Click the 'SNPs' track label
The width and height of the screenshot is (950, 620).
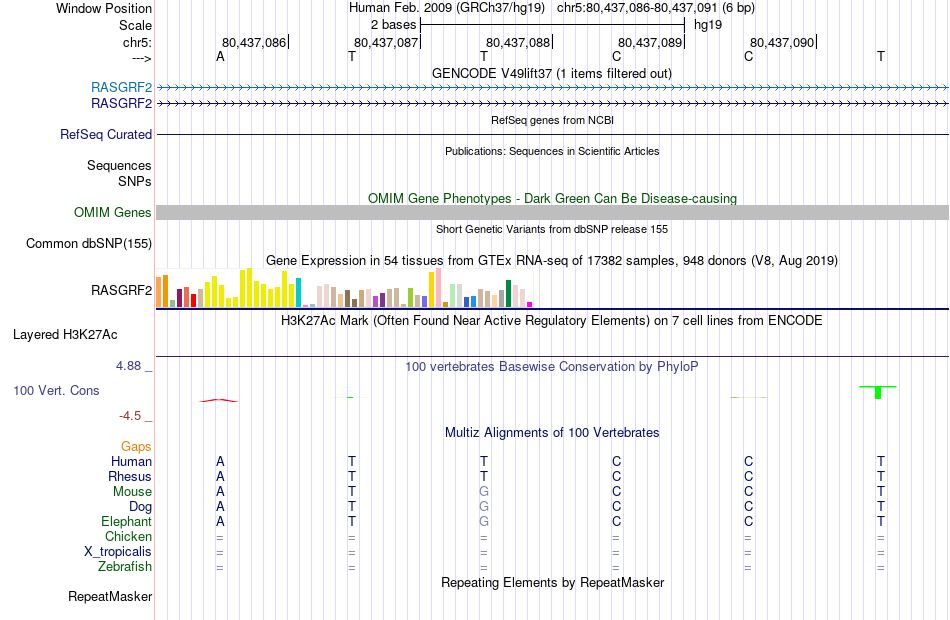(x=135, y=181)
